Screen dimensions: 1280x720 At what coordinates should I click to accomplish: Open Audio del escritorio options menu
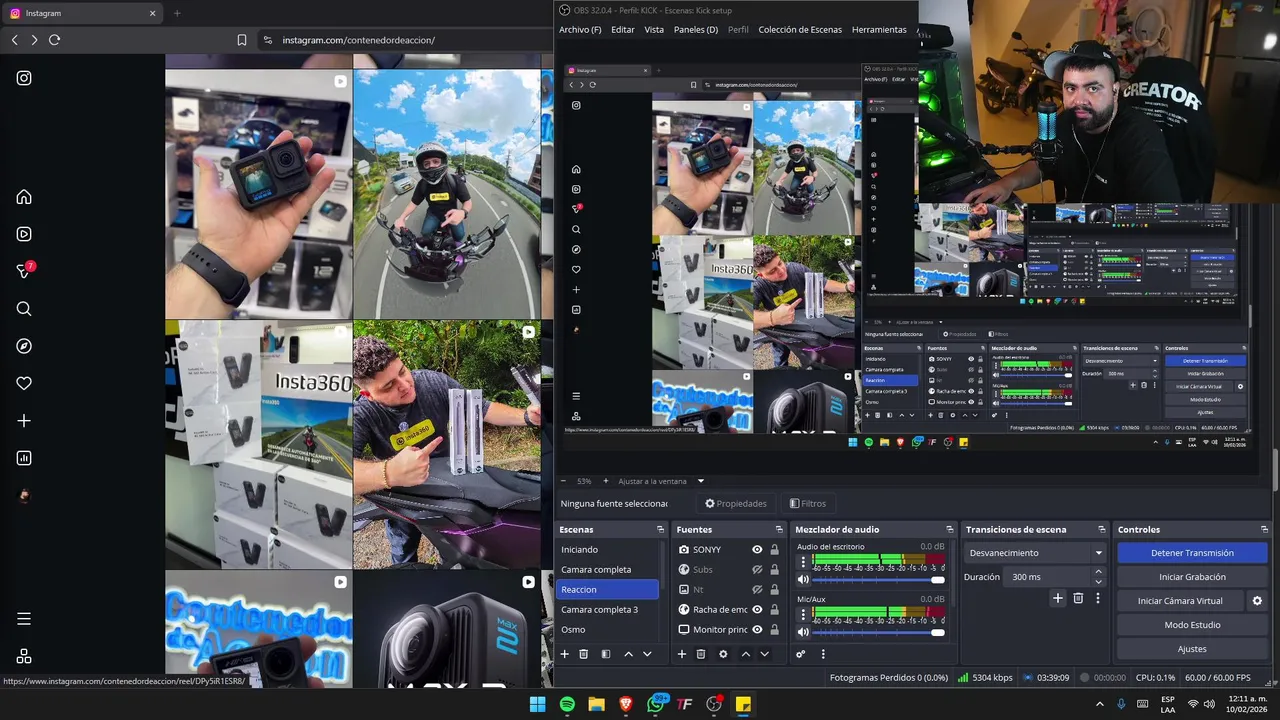802,561
